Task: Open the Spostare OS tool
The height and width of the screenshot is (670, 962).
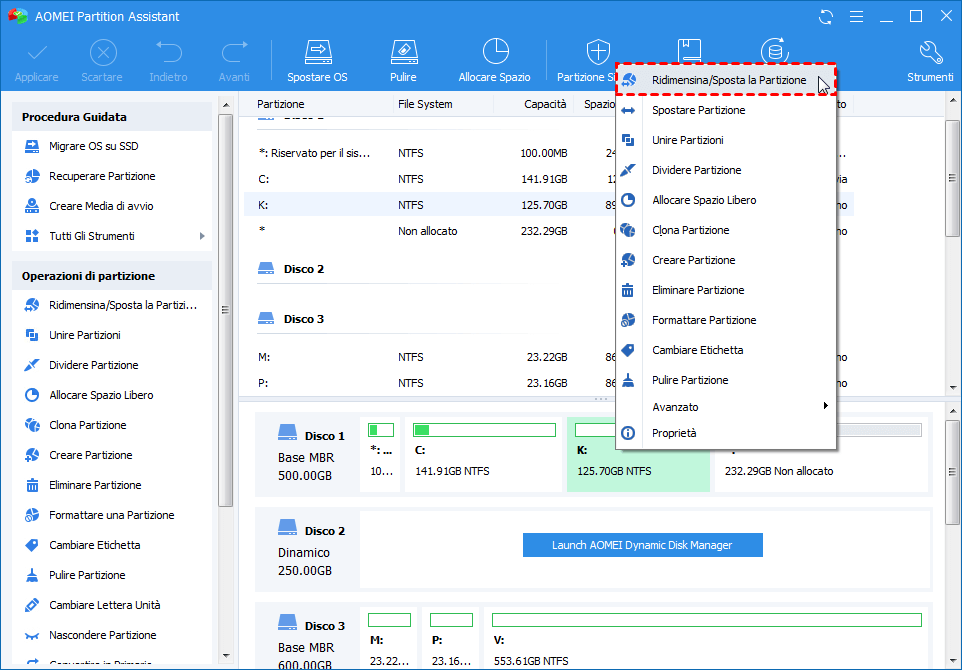Action: coord(317,61)
